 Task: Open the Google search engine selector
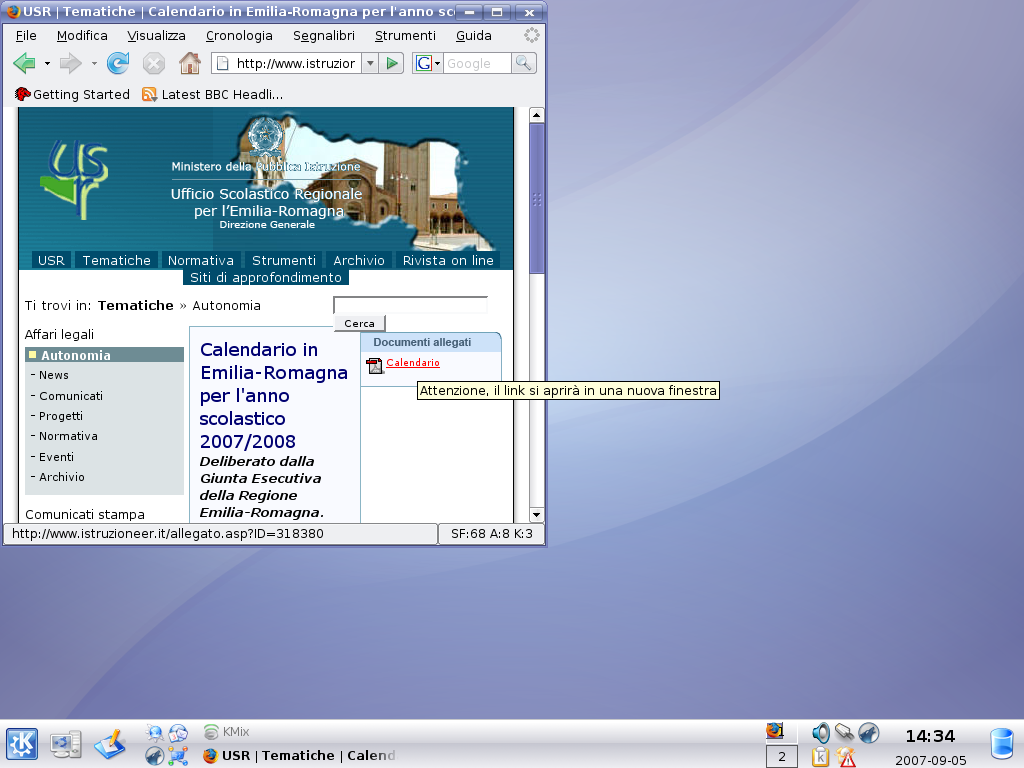pos(428,63)
